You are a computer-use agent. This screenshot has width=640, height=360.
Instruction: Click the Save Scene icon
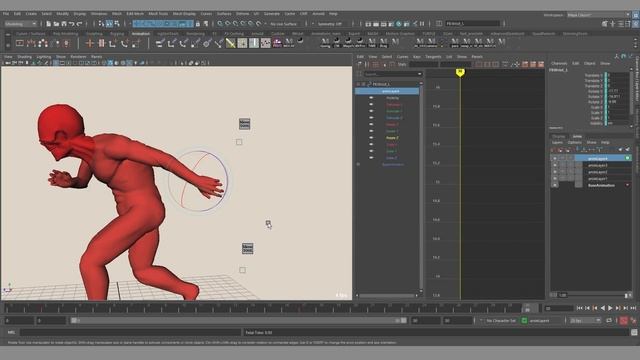pos(64,24)
